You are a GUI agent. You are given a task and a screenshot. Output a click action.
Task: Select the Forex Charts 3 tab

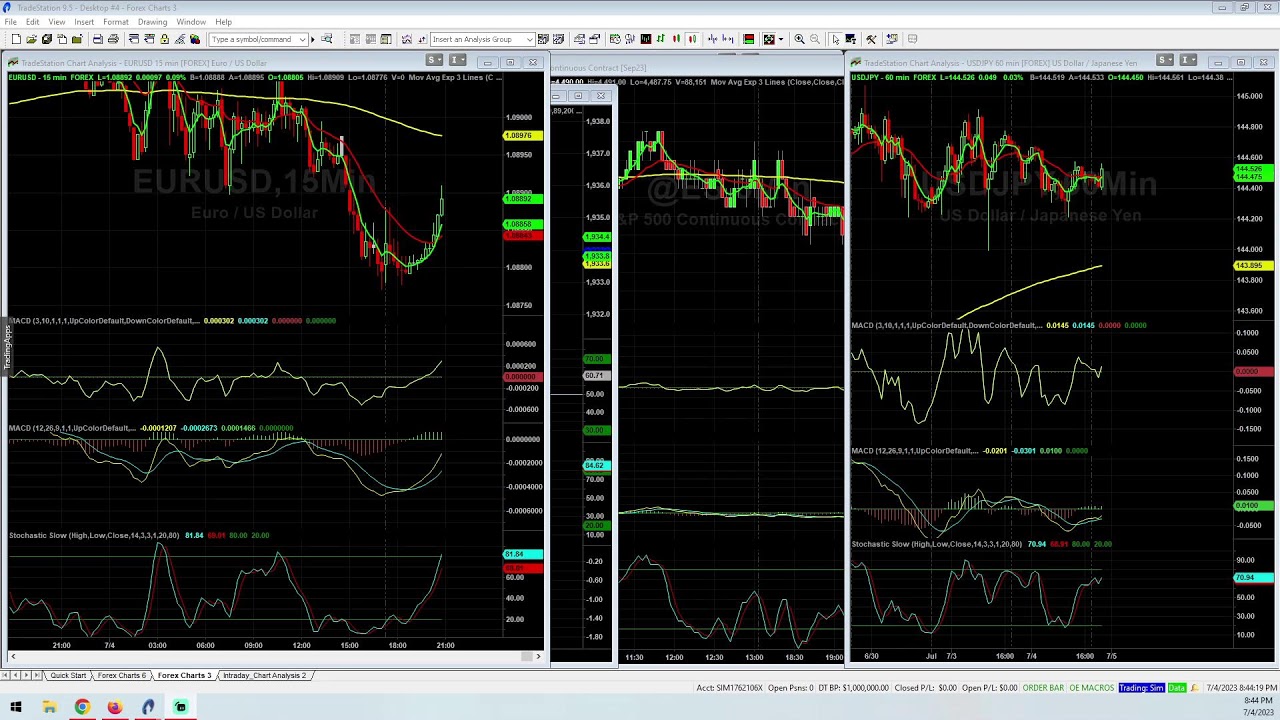pyautogui.click(x=184, y=675)
